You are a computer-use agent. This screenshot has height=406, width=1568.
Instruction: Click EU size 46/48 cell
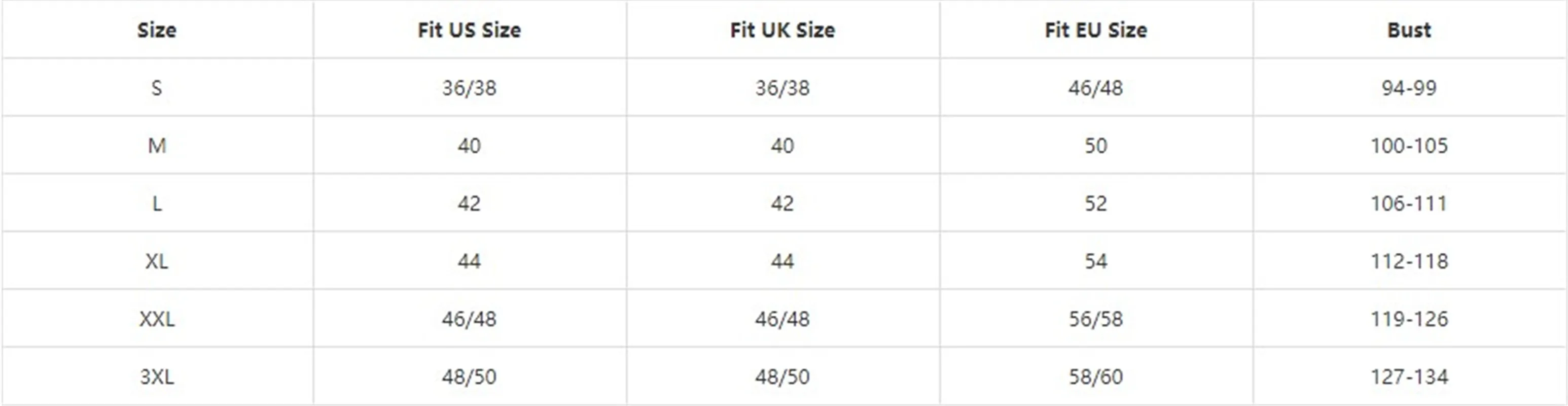tap(1096, 88)
